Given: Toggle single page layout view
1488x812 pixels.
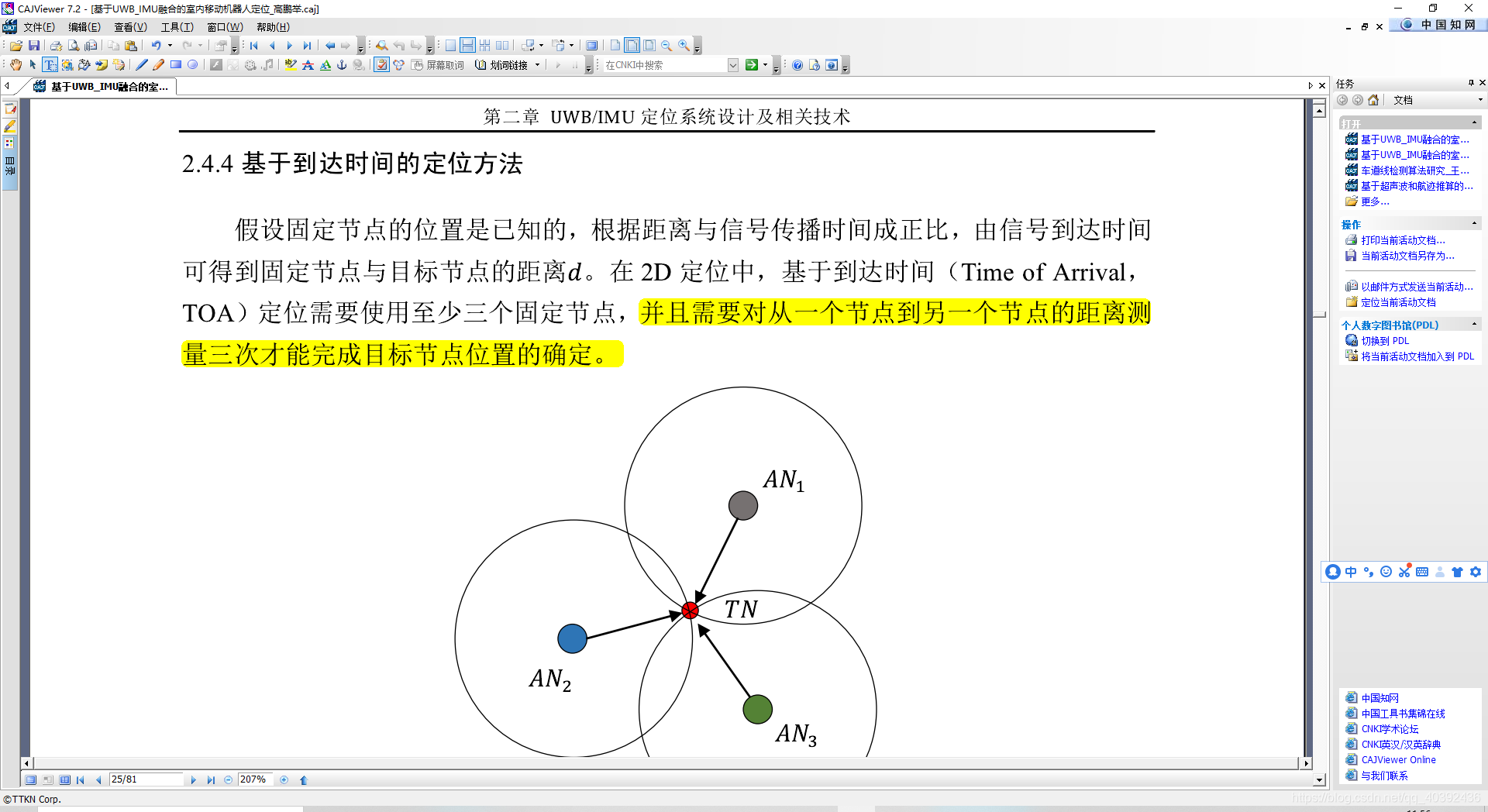Looking at the screenshot, I should 450,46.
